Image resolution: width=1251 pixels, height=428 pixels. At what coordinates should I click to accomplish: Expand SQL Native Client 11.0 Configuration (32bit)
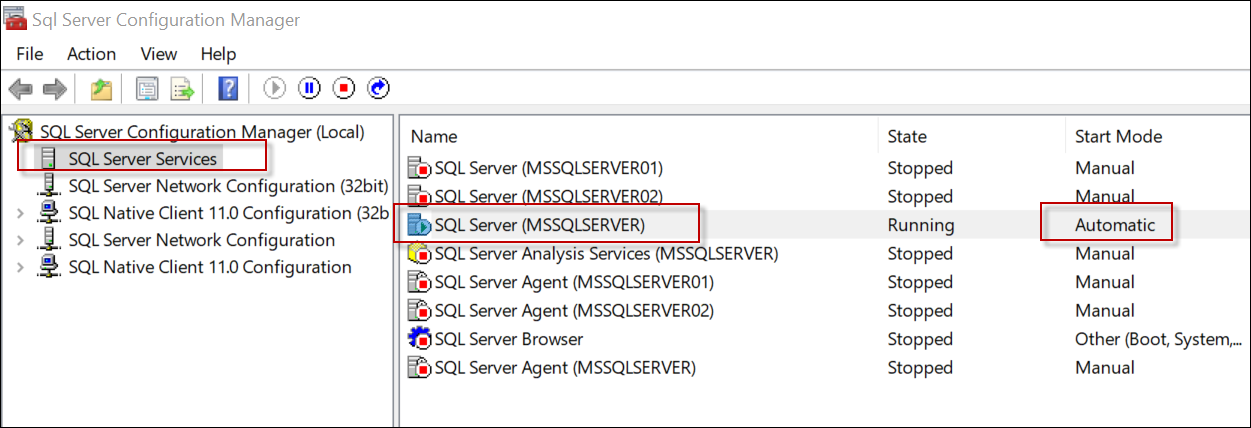(x=22, y=213)
